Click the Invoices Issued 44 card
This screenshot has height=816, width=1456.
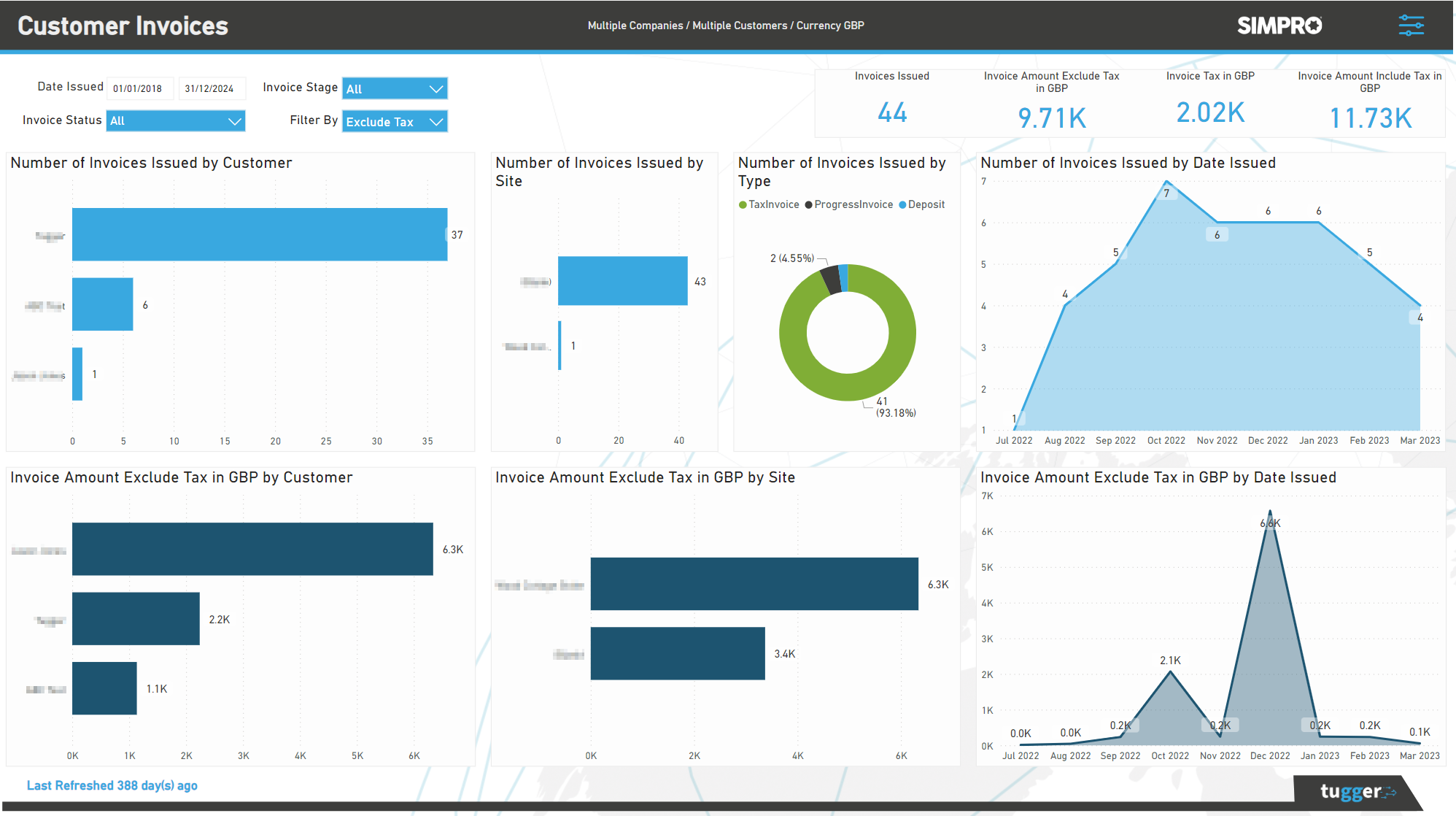892,102
